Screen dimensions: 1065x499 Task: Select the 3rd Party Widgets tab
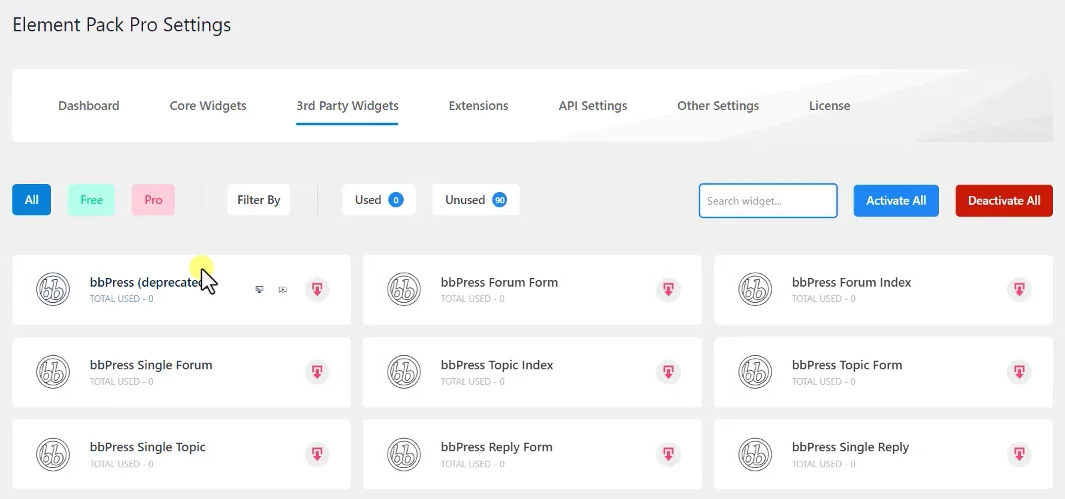tap(347, 106)
